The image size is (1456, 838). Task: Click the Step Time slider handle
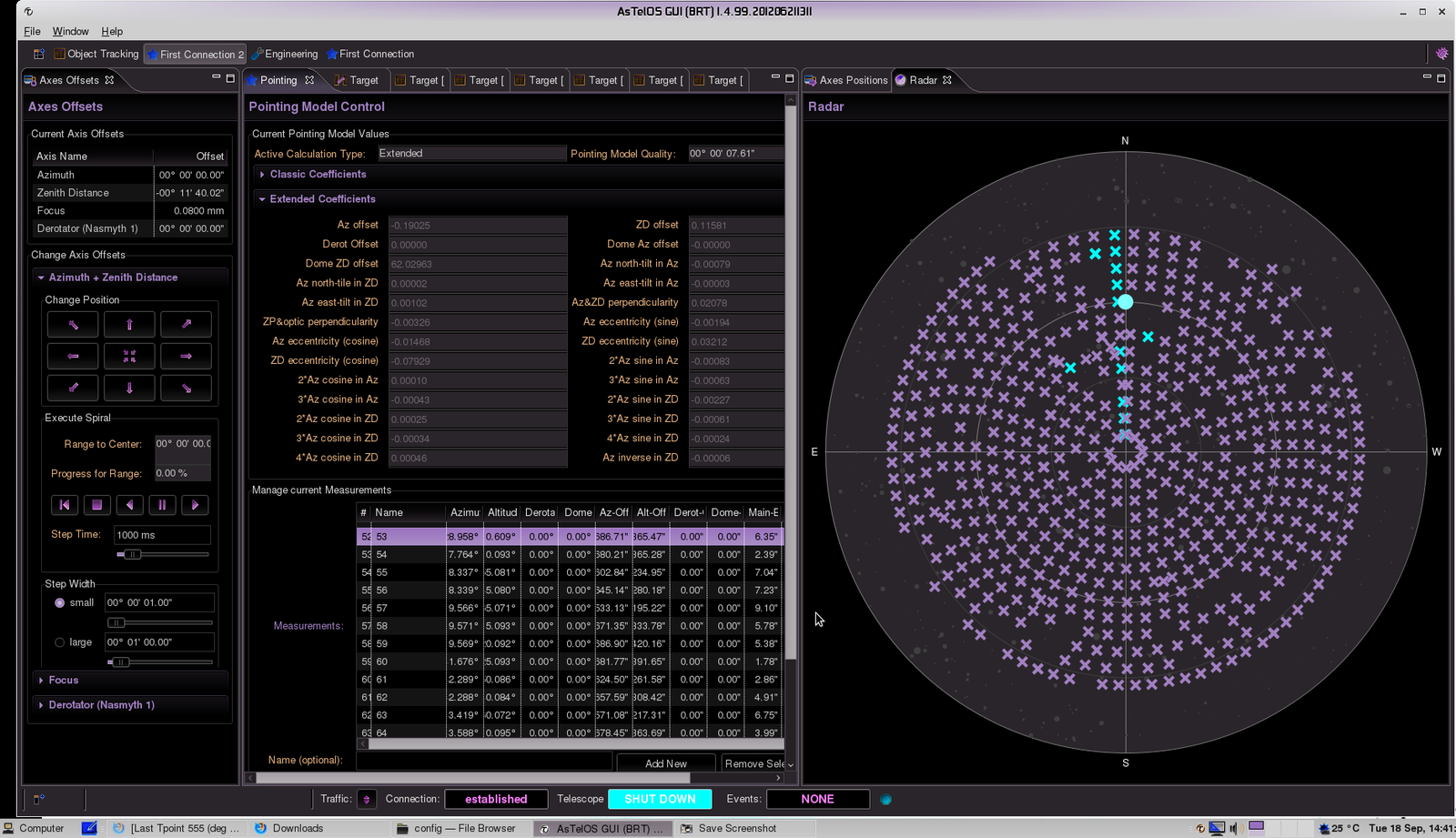[x=132, y=554]
